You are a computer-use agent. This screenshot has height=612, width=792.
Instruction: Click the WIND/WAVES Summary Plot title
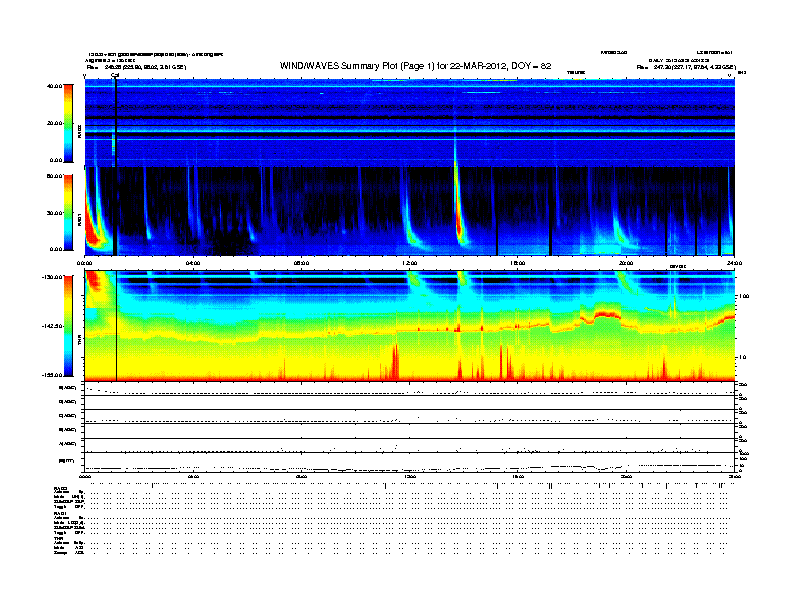click(x=415, y=66)
